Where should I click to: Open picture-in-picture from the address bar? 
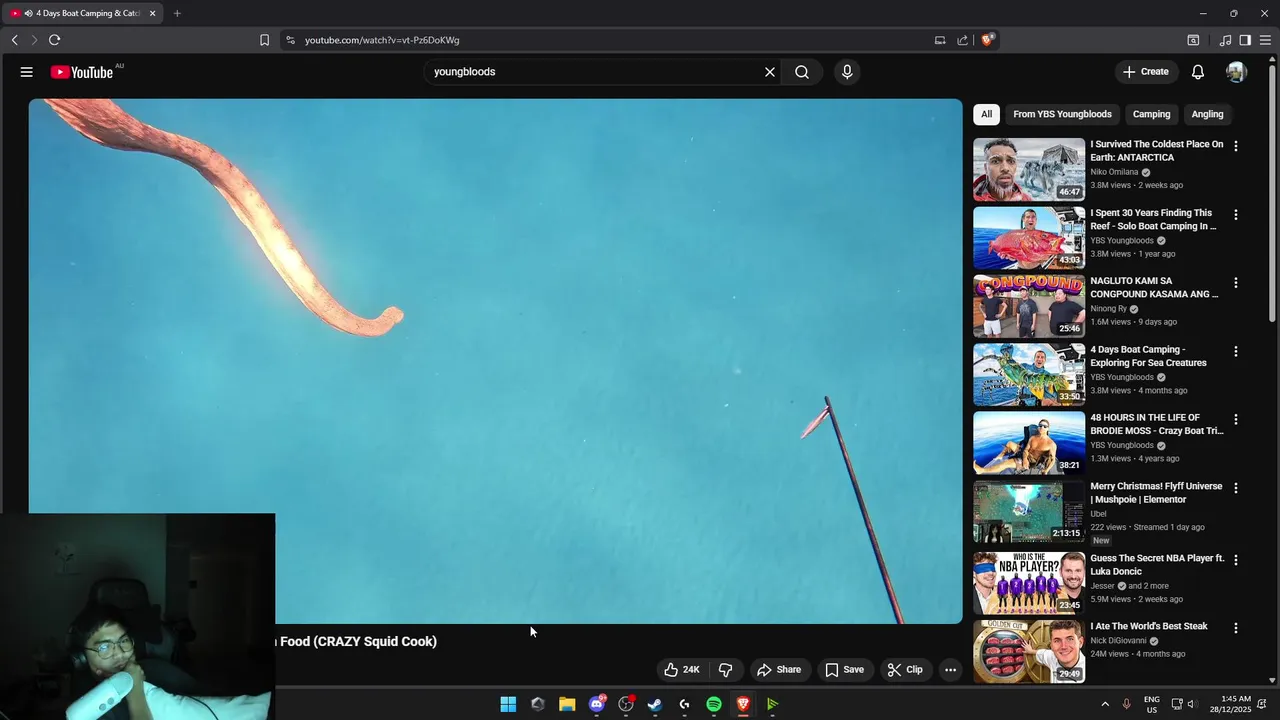point(940,40)
